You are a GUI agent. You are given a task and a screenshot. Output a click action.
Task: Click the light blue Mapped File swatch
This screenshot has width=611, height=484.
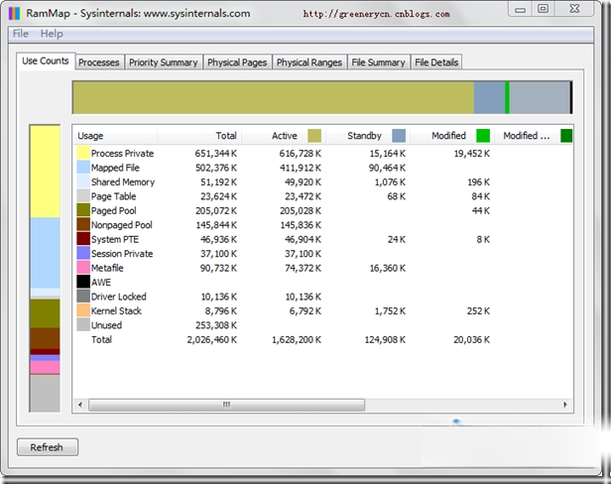pyautogui.click(x=83, y=168)
